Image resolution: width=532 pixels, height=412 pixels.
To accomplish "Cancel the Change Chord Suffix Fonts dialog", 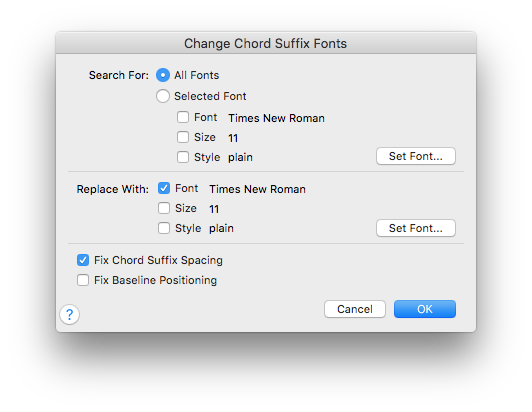I will tap(355, 309).
